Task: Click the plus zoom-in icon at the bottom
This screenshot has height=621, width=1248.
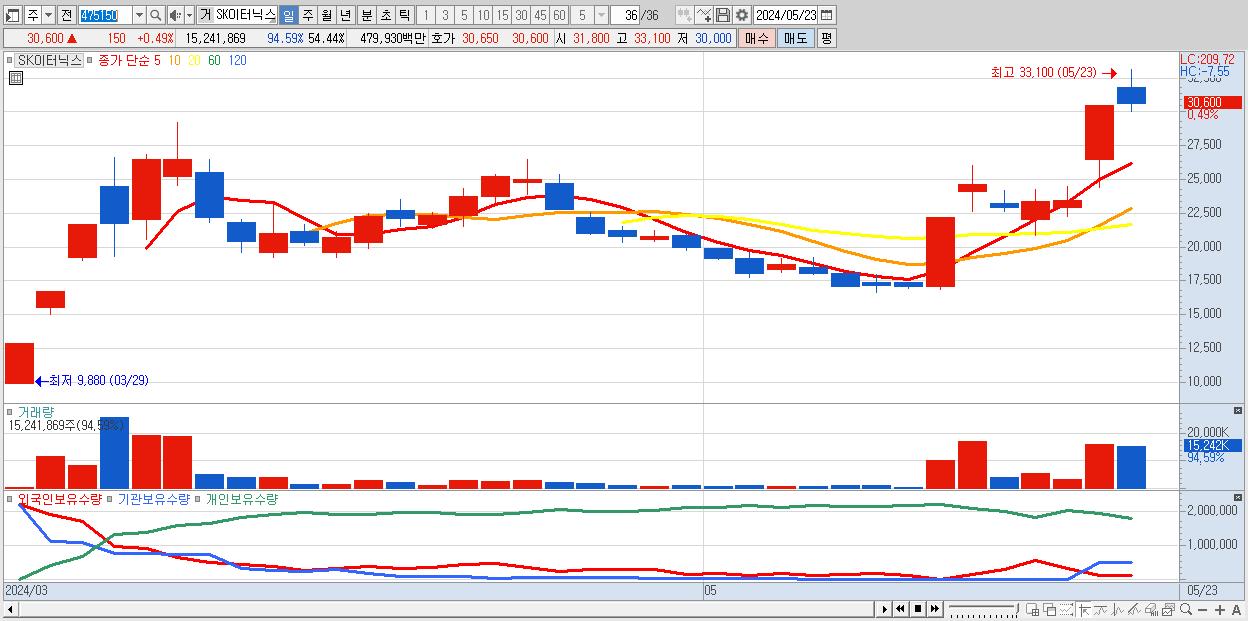Action: click(x=1220, y=610)
